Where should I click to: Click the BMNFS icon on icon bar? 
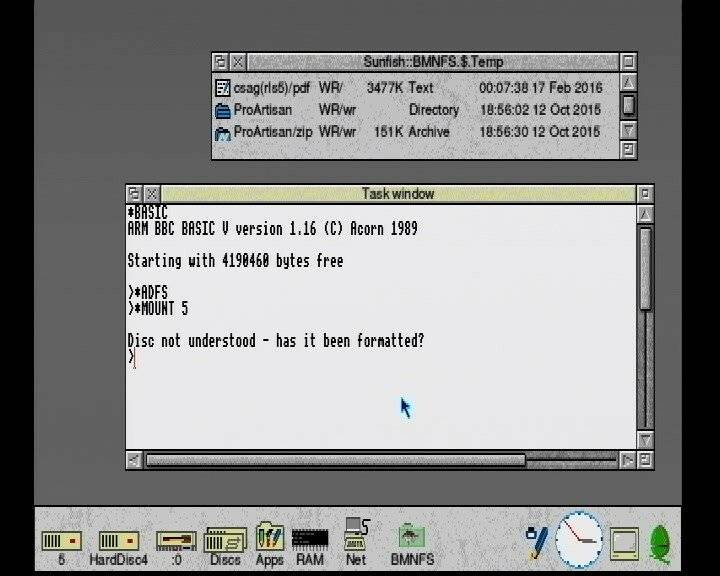tap(412, 537)
